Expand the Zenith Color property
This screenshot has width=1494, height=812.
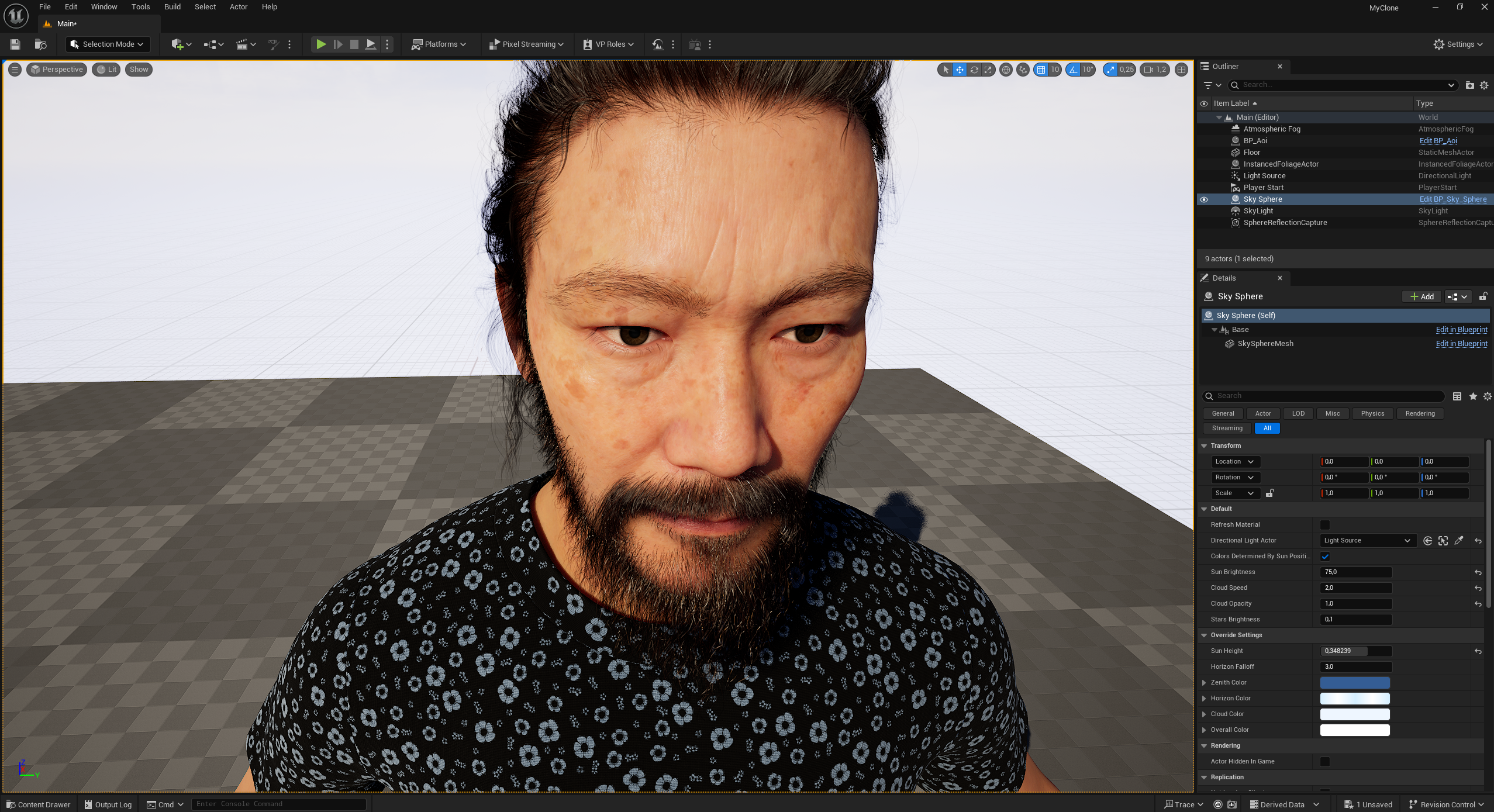click(1204, 683)
